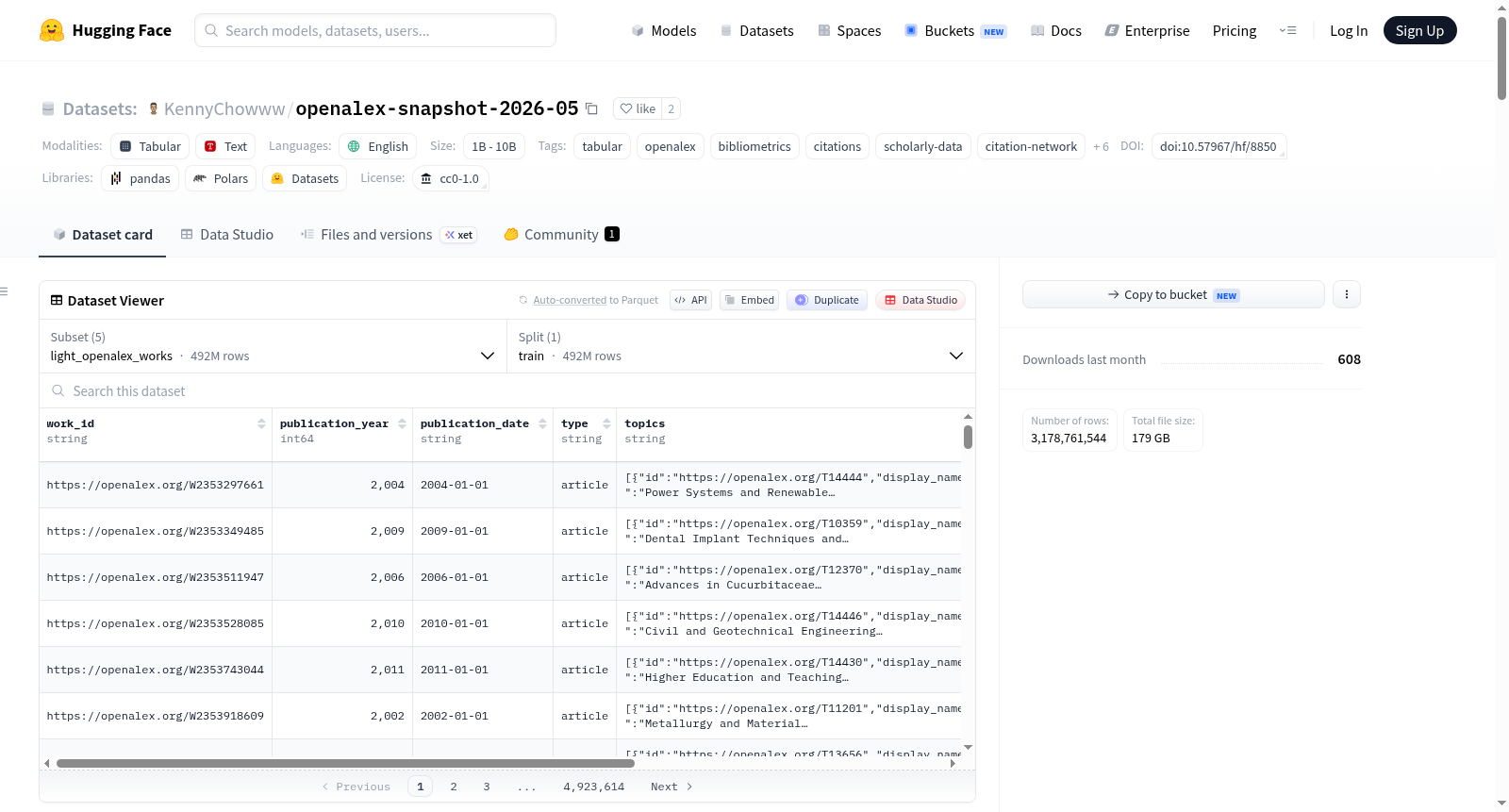Open the Subset dropdown light_openalex_works

273,346
